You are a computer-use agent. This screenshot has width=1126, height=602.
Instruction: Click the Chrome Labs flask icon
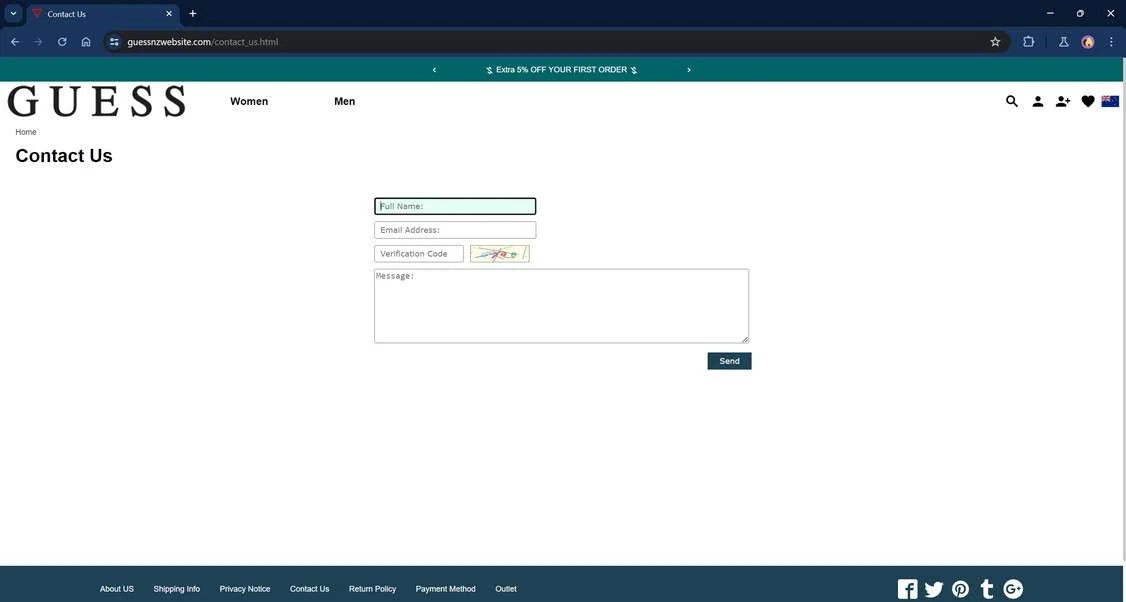1064,42
